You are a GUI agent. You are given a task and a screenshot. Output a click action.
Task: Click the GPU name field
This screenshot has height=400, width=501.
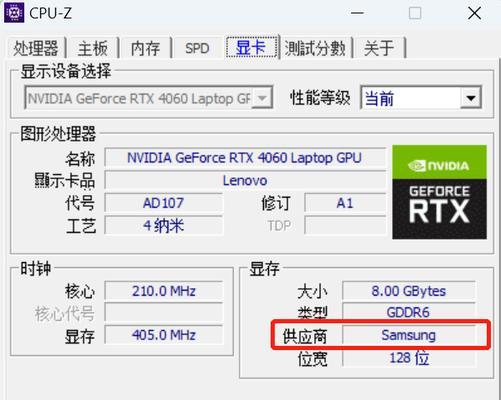click(x=245, y=158)
